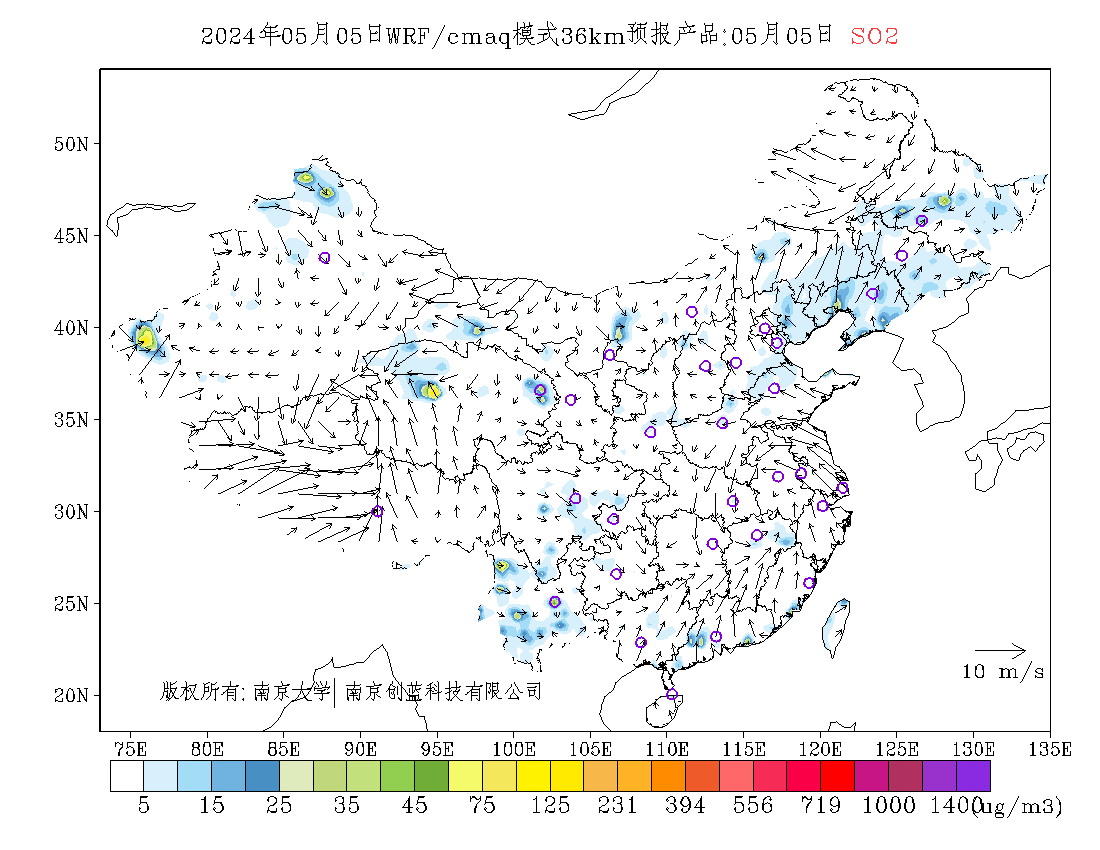This screenshot has width=1100, height=850.
Task: Choose the magenta legend swatch above 1000
Action: [x=871, y=776]
